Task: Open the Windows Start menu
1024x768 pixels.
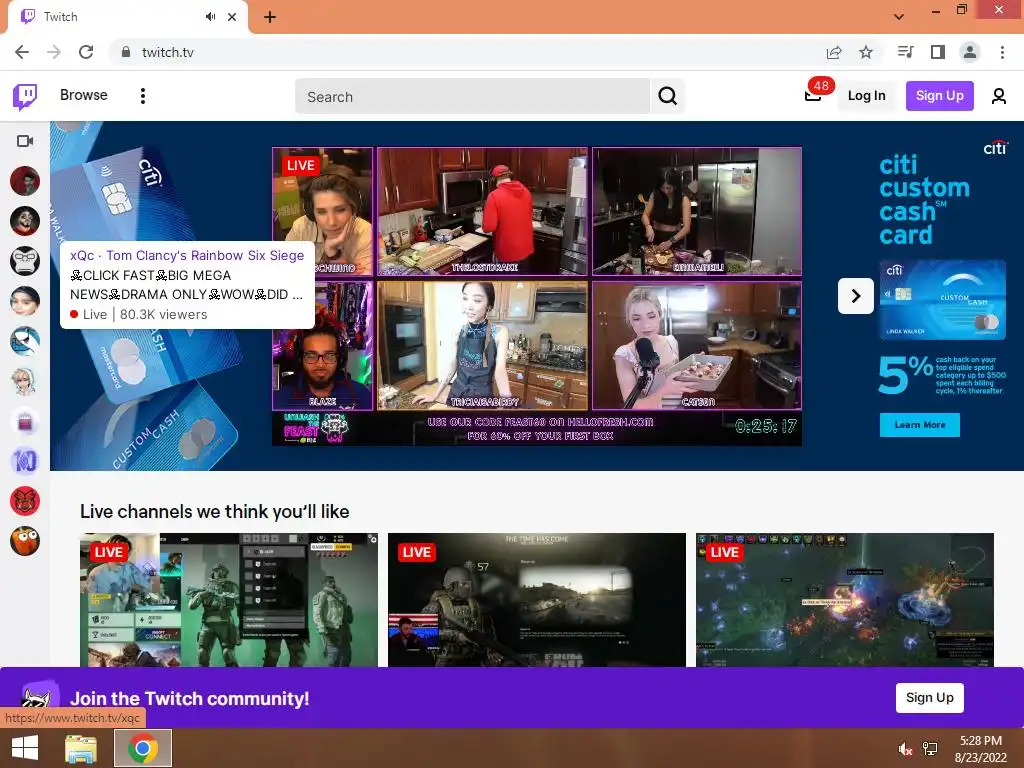Action: pyautogui.click(x=25, y=748)
